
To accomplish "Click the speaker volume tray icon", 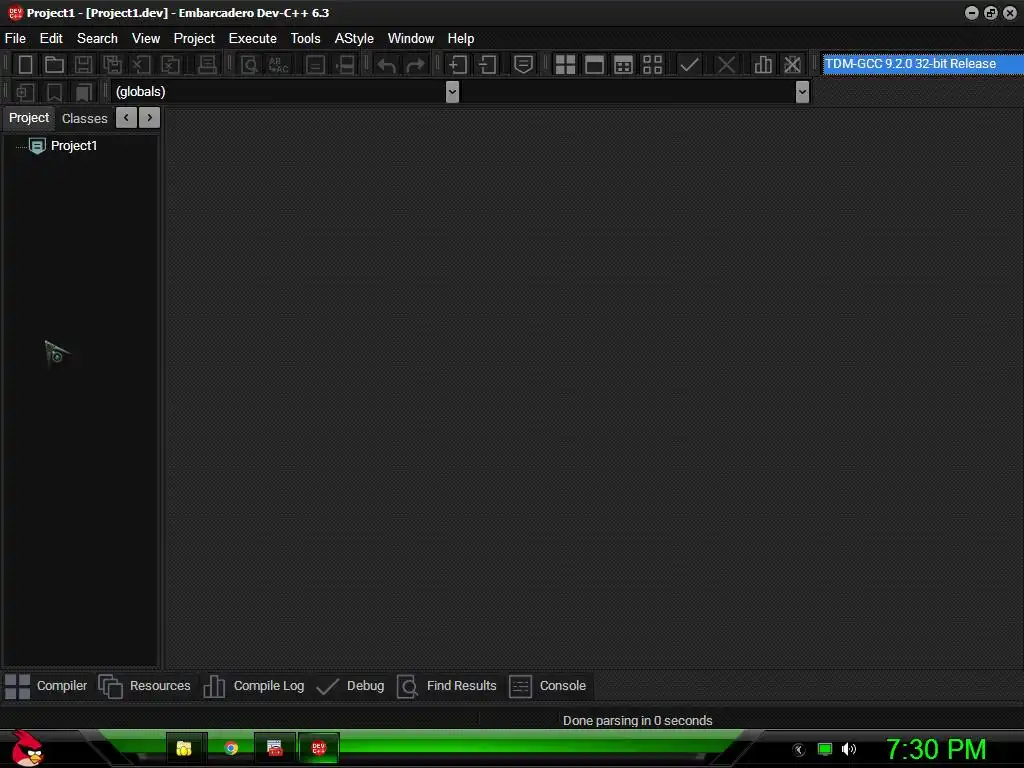I will click(848, 749).
